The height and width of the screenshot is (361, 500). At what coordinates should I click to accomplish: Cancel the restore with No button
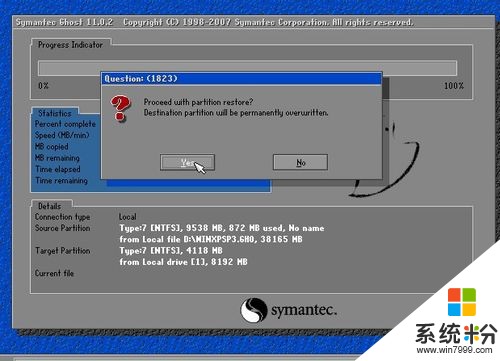point(300,162)
